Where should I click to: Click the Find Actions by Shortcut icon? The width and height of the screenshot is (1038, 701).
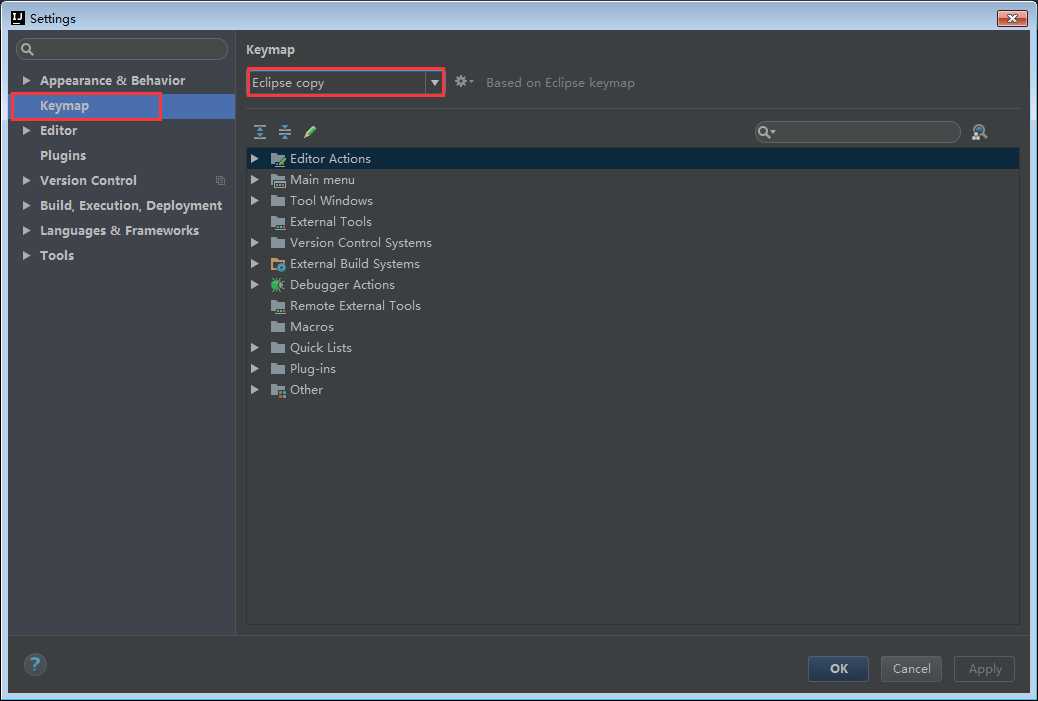coord(979,132)
